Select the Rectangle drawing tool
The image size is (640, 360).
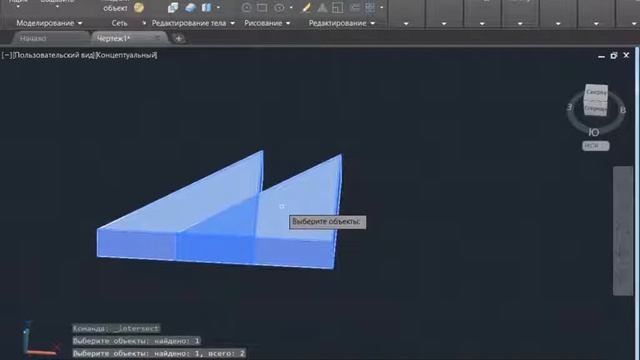coord(262,7)
